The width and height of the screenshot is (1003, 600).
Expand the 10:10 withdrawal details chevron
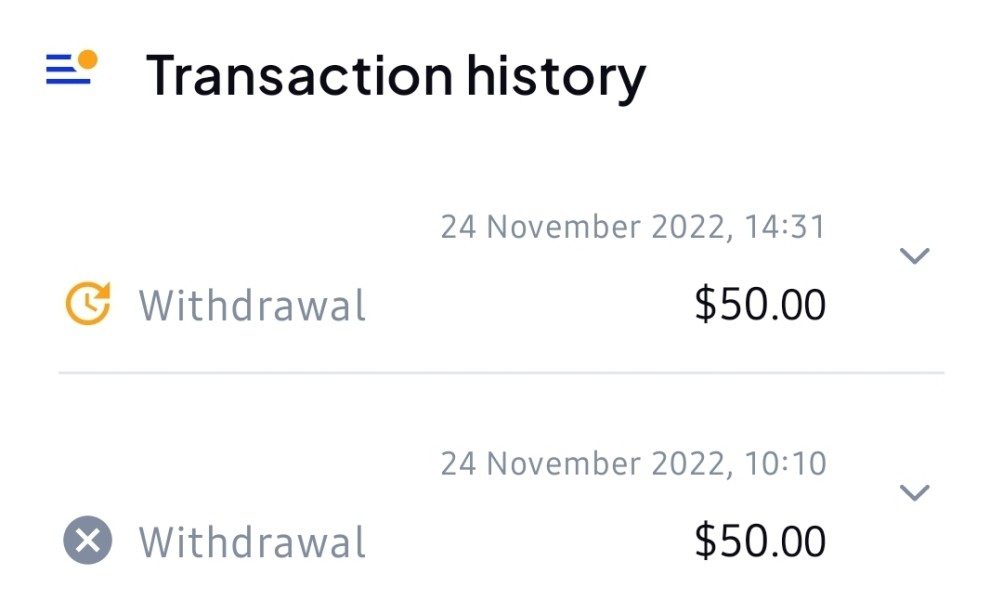(x=914, y=492)
